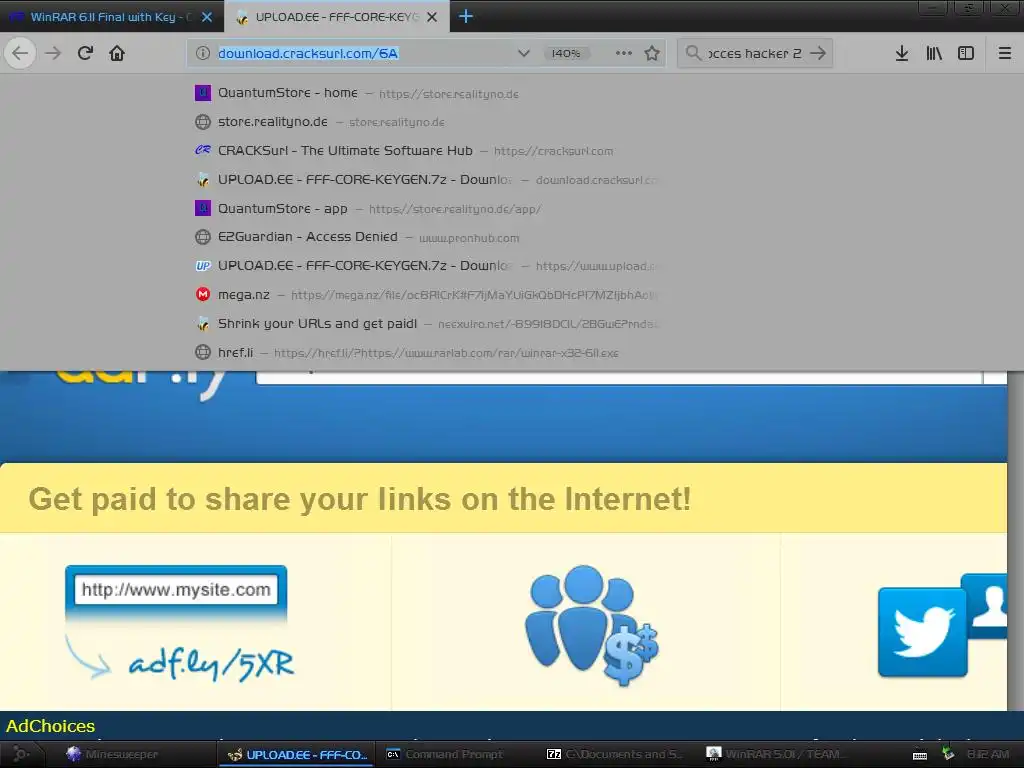Image resolution: width=1024 pixels, height=768 pixels.
Task: Switch to UPLOAD.EE taskbar item
Action: point(297,754)
